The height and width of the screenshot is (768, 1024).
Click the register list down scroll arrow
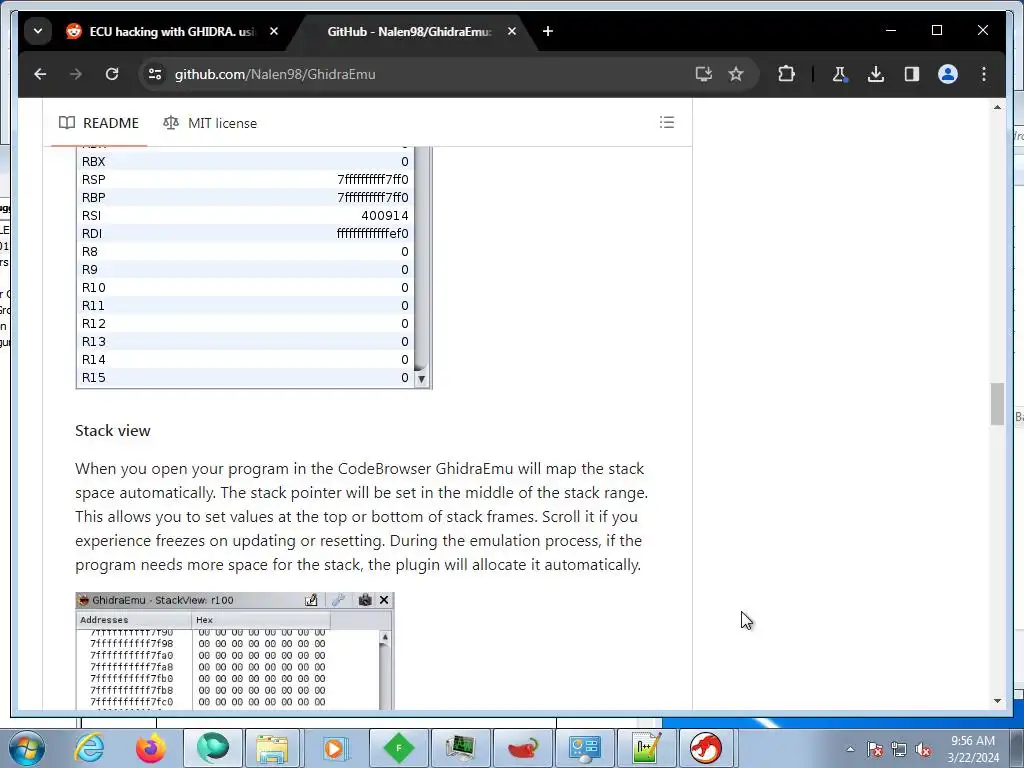click(x=421, y=379)
